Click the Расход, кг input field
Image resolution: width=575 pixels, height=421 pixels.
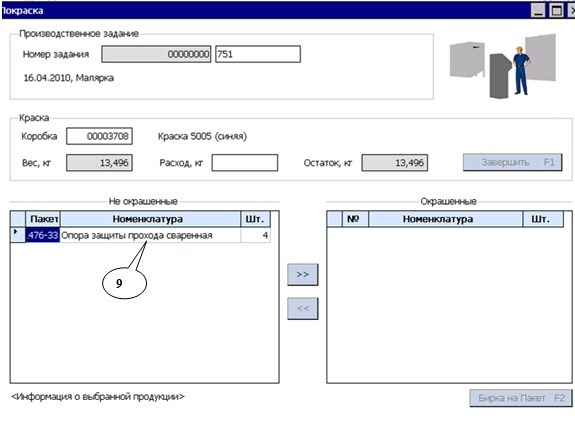click(245, 163)
